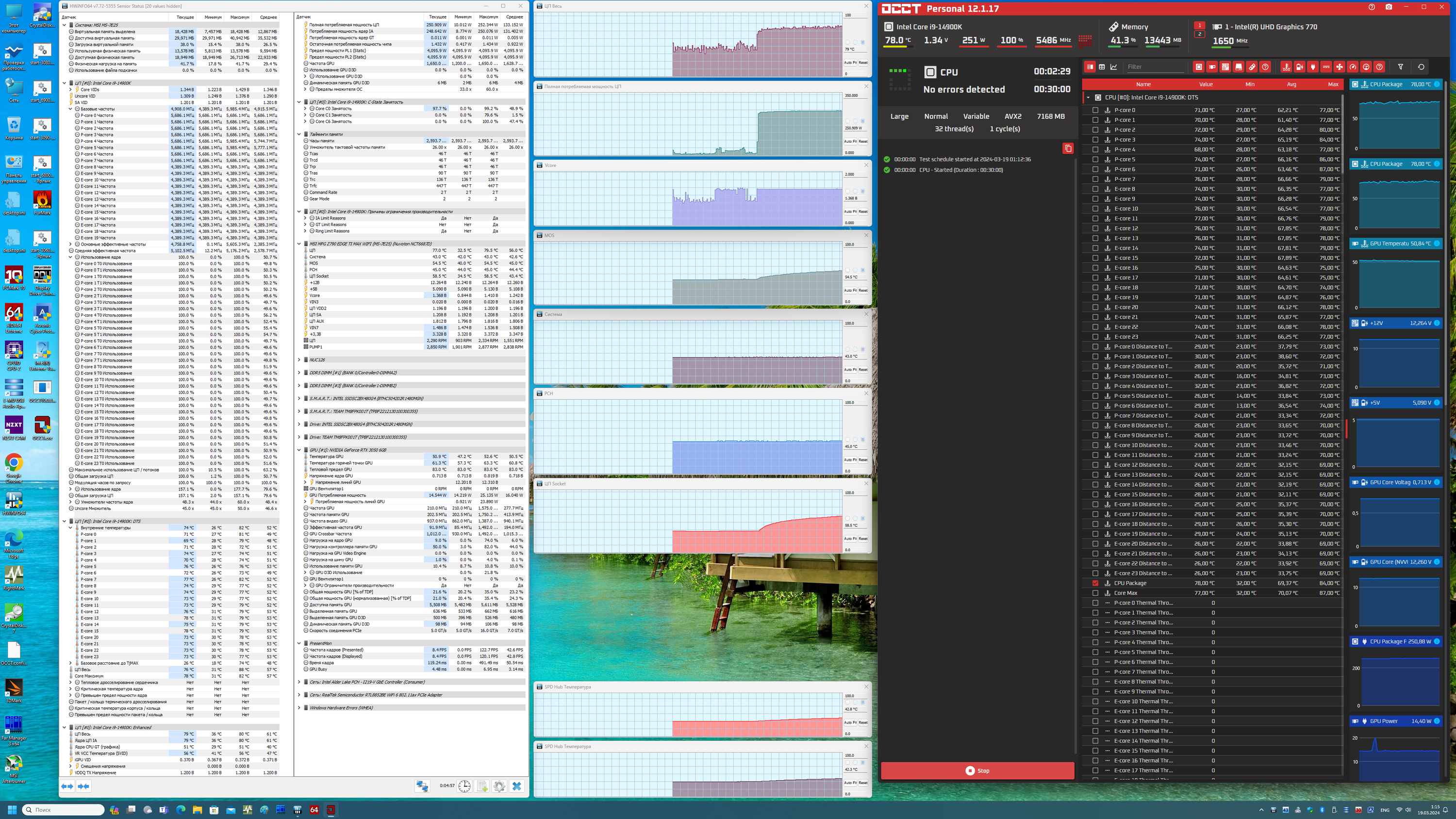The height and width of the screenshot is (819, 1456).
Task: Switch OCCT monitoring to graph view
Action: (x=1113, y=66)
